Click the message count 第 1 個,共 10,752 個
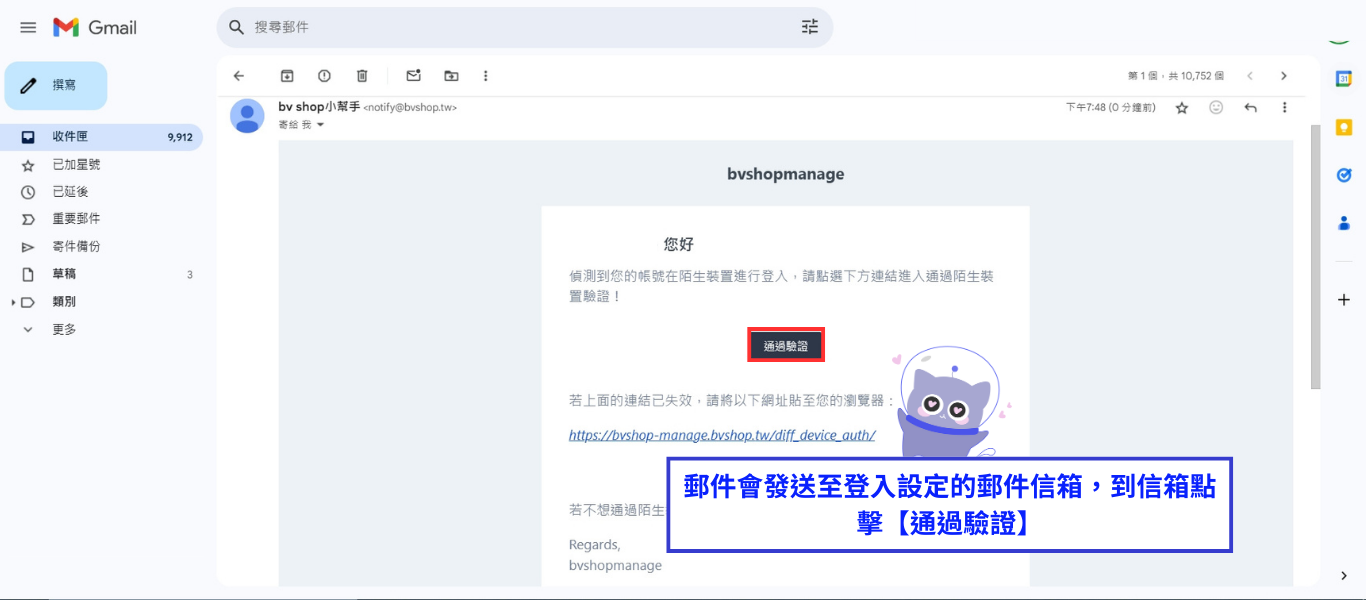The width and height of the screenshot is (1366, 600). click(x=1175, y=76)
